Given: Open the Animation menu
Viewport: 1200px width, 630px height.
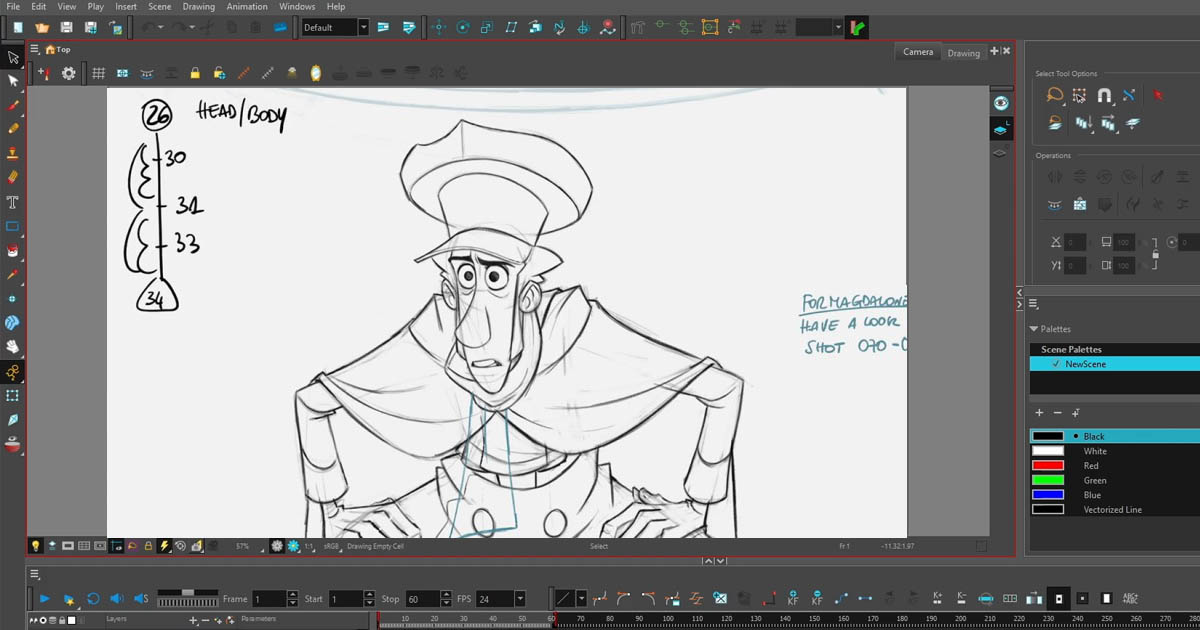Looking at the screenshot, I should (247, 6).
